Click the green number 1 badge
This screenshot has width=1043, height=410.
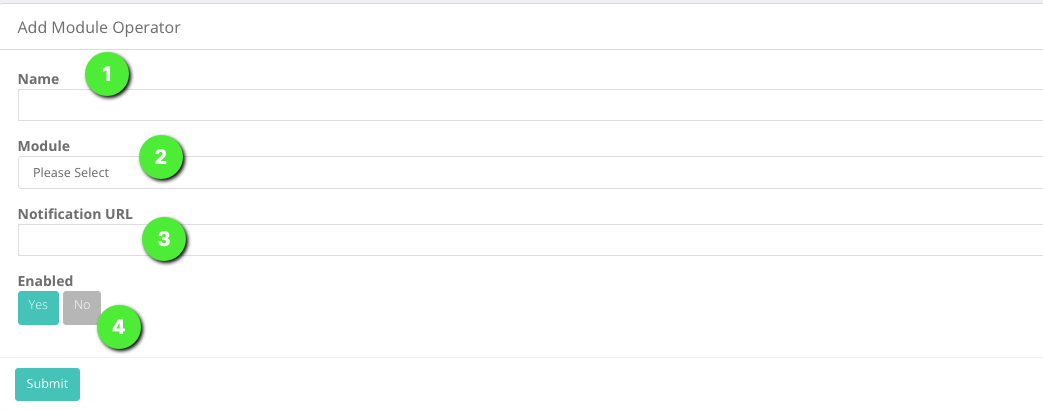coord(107,74)
